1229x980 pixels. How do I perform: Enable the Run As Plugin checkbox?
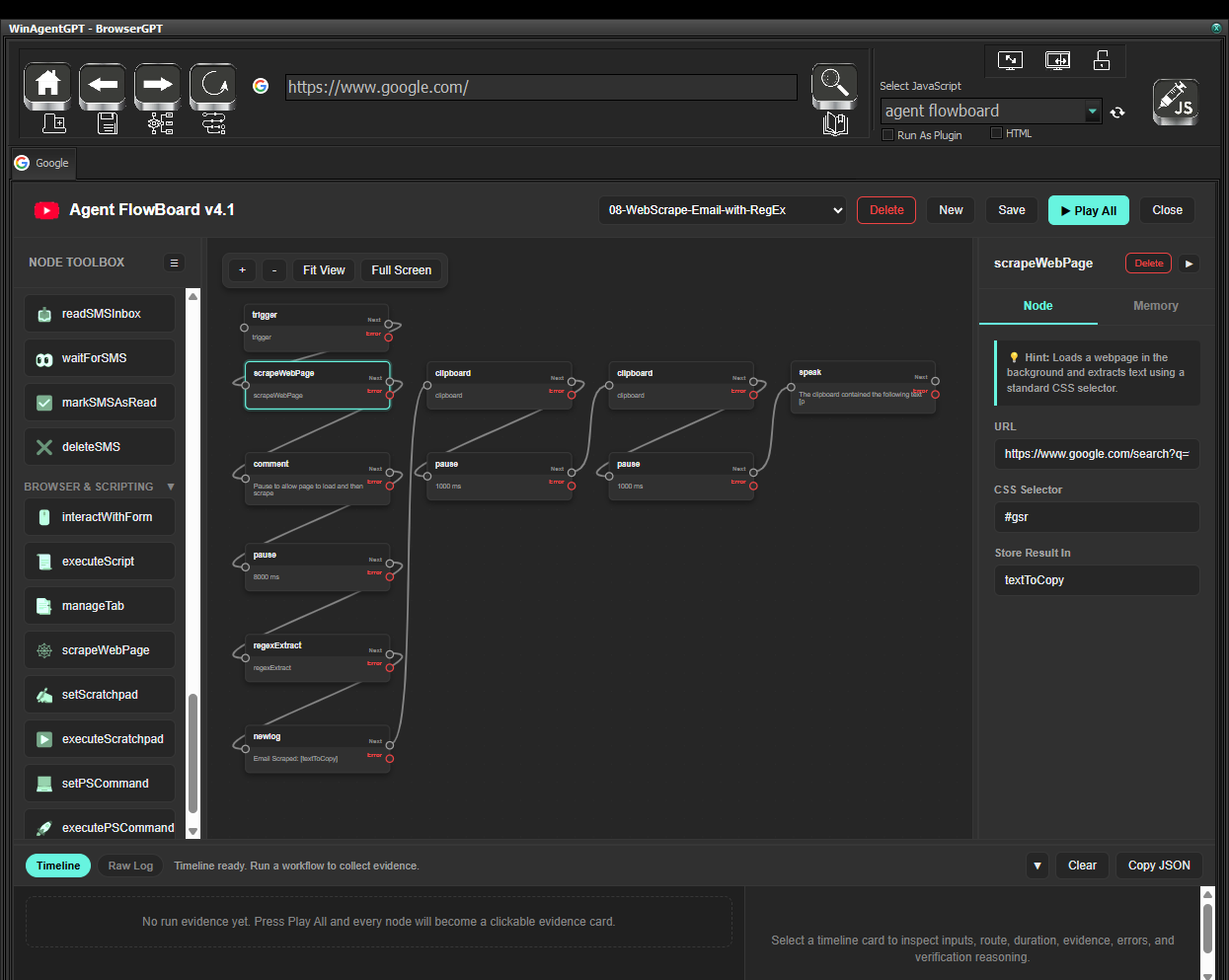coord(887,135)
